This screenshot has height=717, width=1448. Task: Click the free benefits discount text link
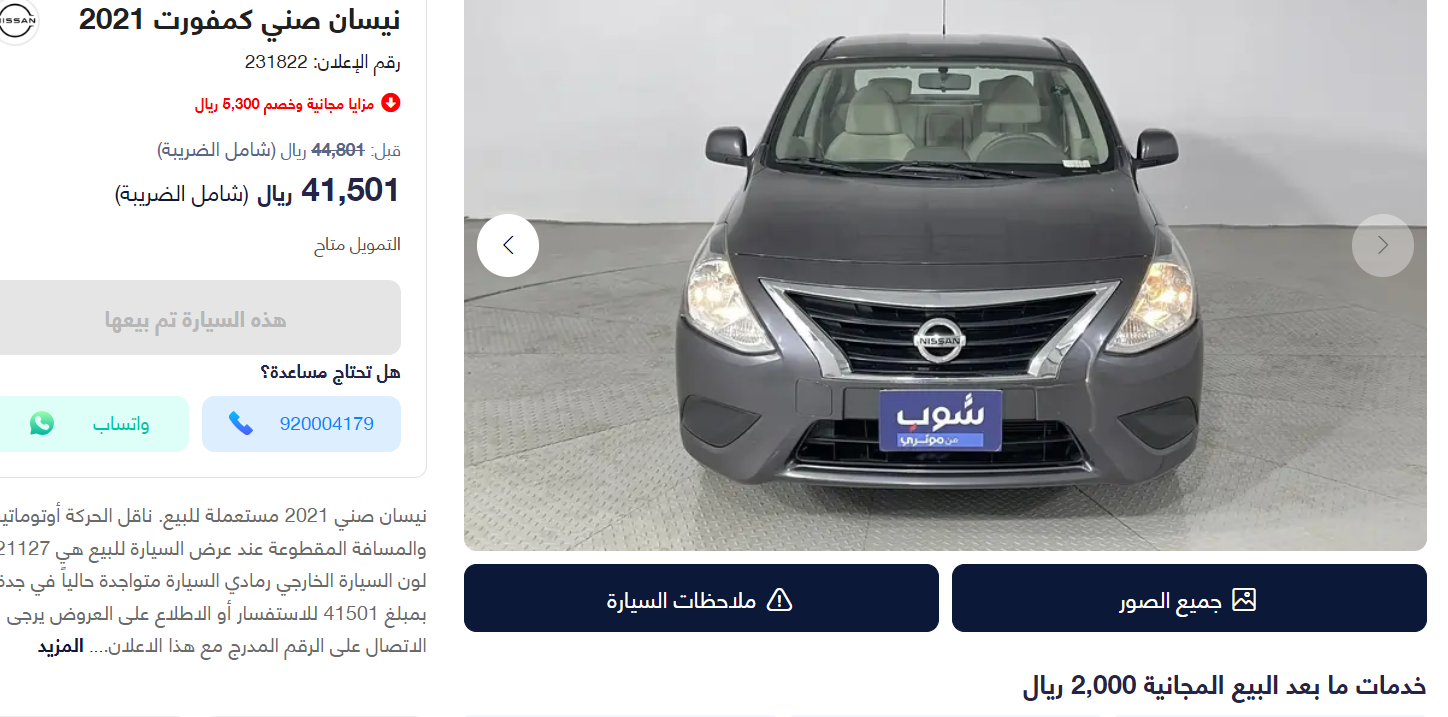(x=285, y=103)
